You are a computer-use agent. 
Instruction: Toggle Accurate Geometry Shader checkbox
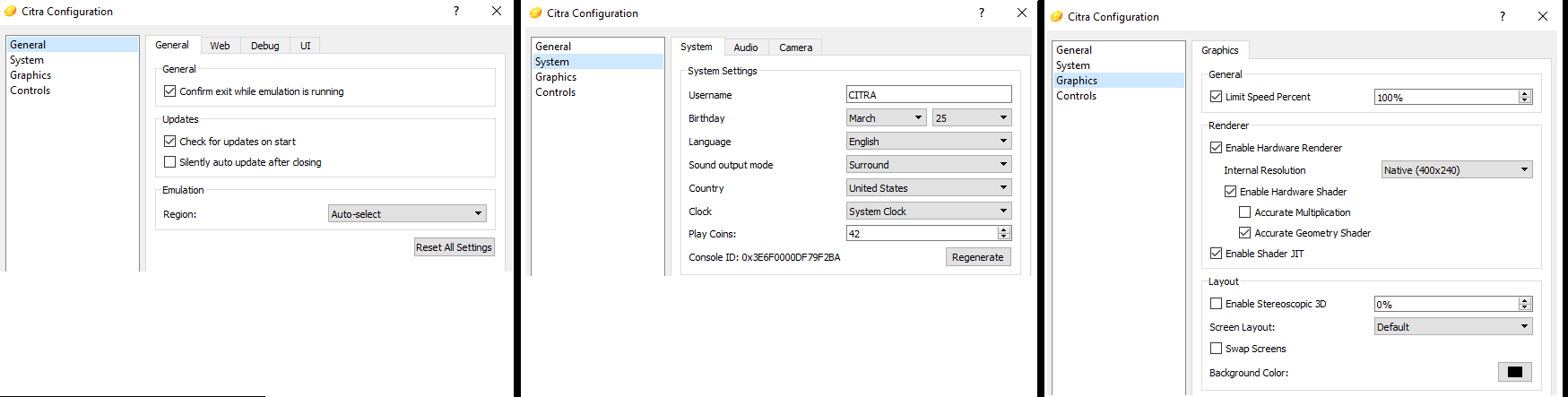pyautogui.click(x=1245, y=233)
